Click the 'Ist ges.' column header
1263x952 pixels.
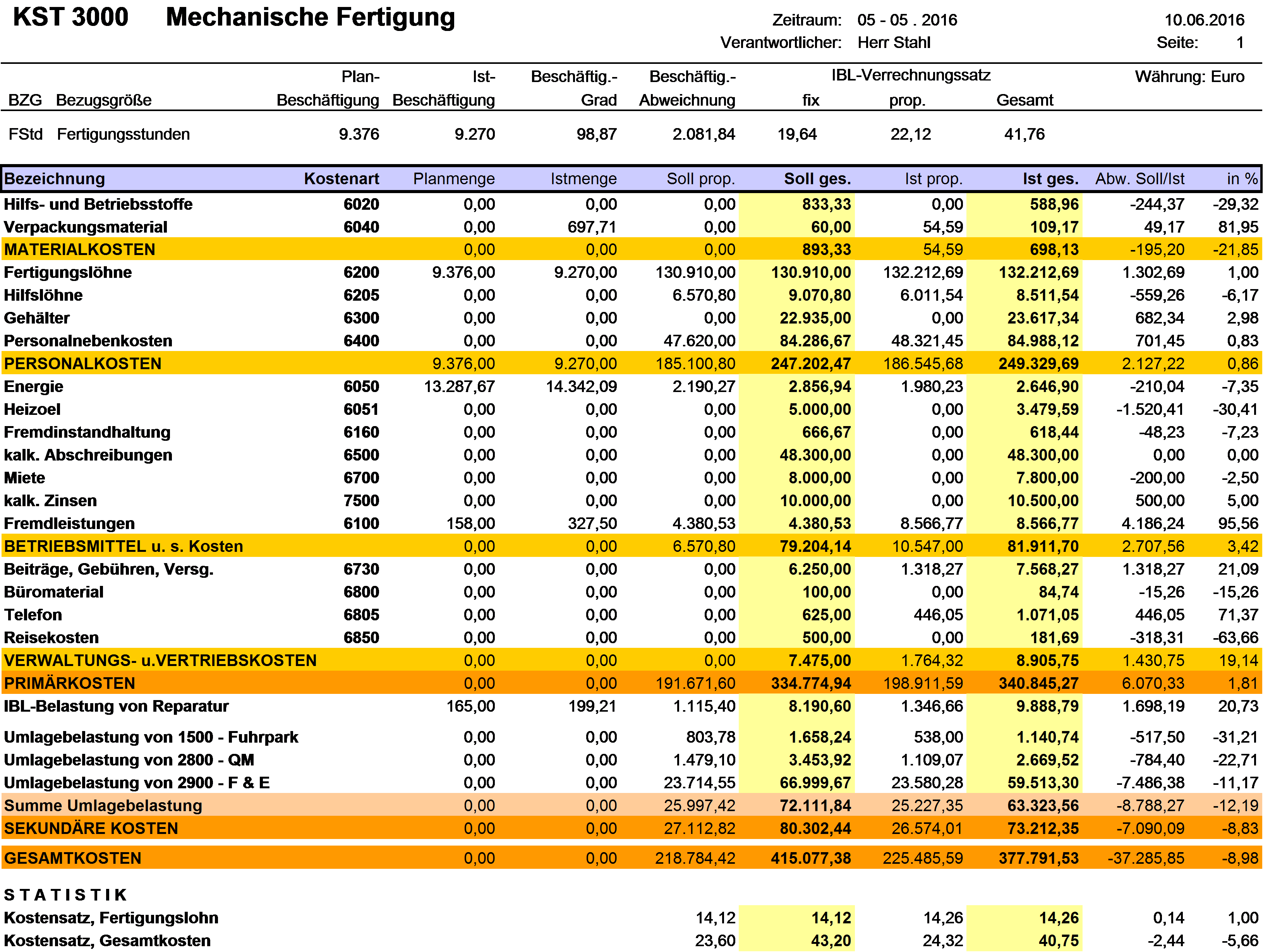(x=1050, y=179)
